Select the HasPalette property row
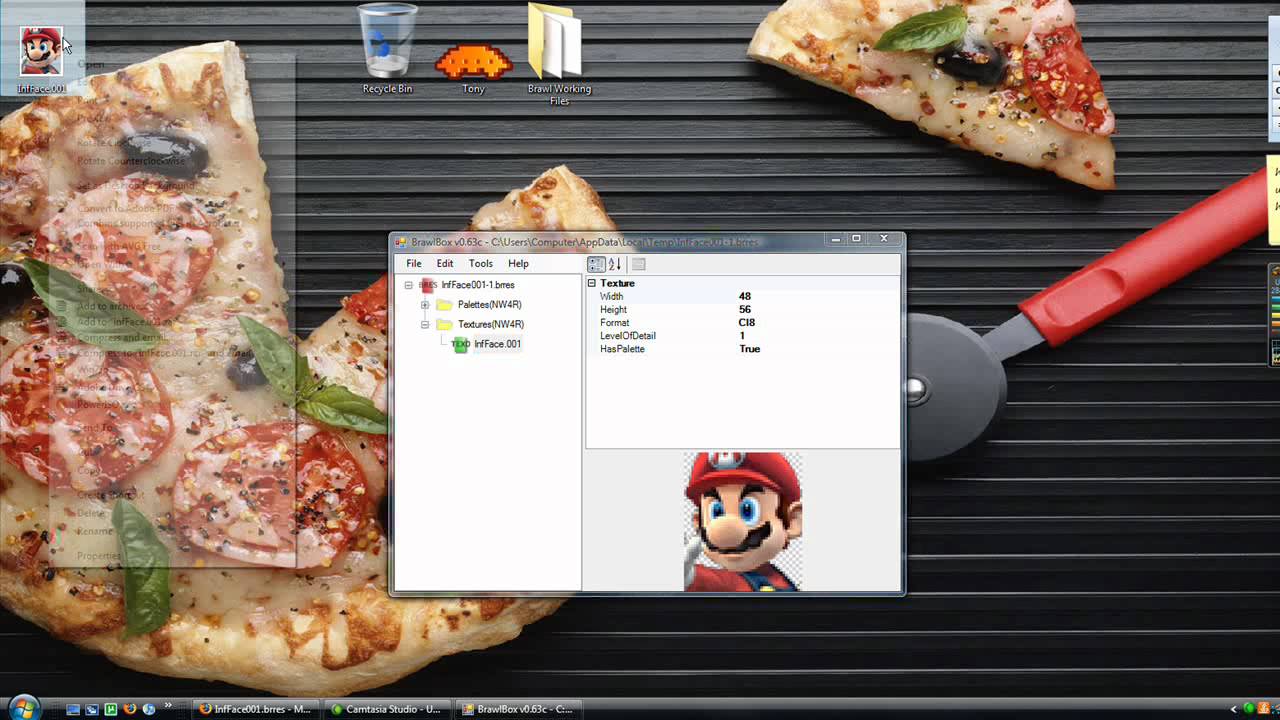 pyautogui.click(x=743, y=349)
